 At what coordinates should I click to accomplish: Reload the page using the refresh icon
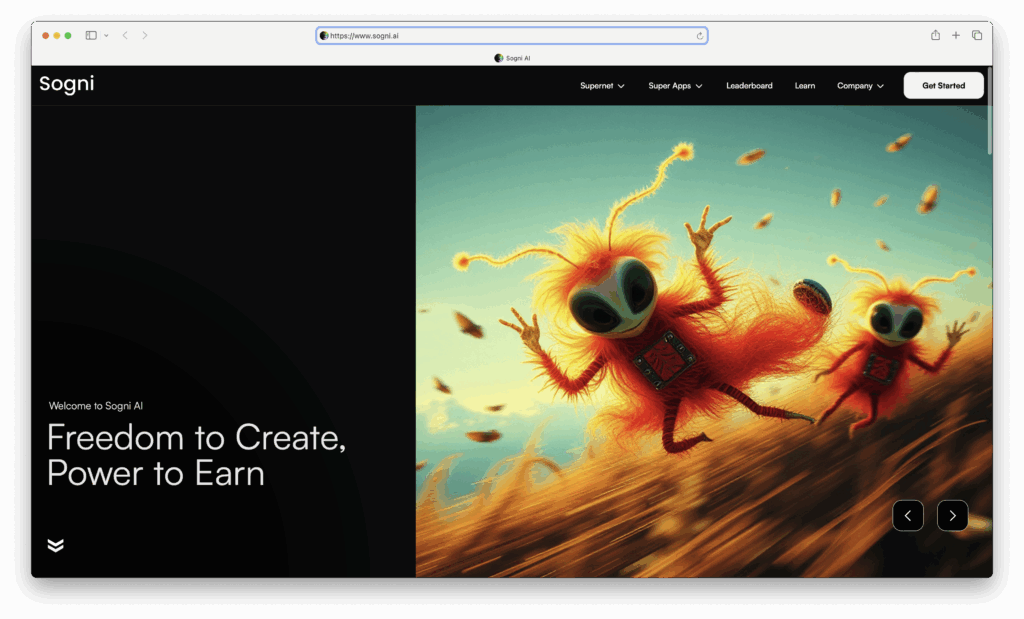[x=699, y=36]
